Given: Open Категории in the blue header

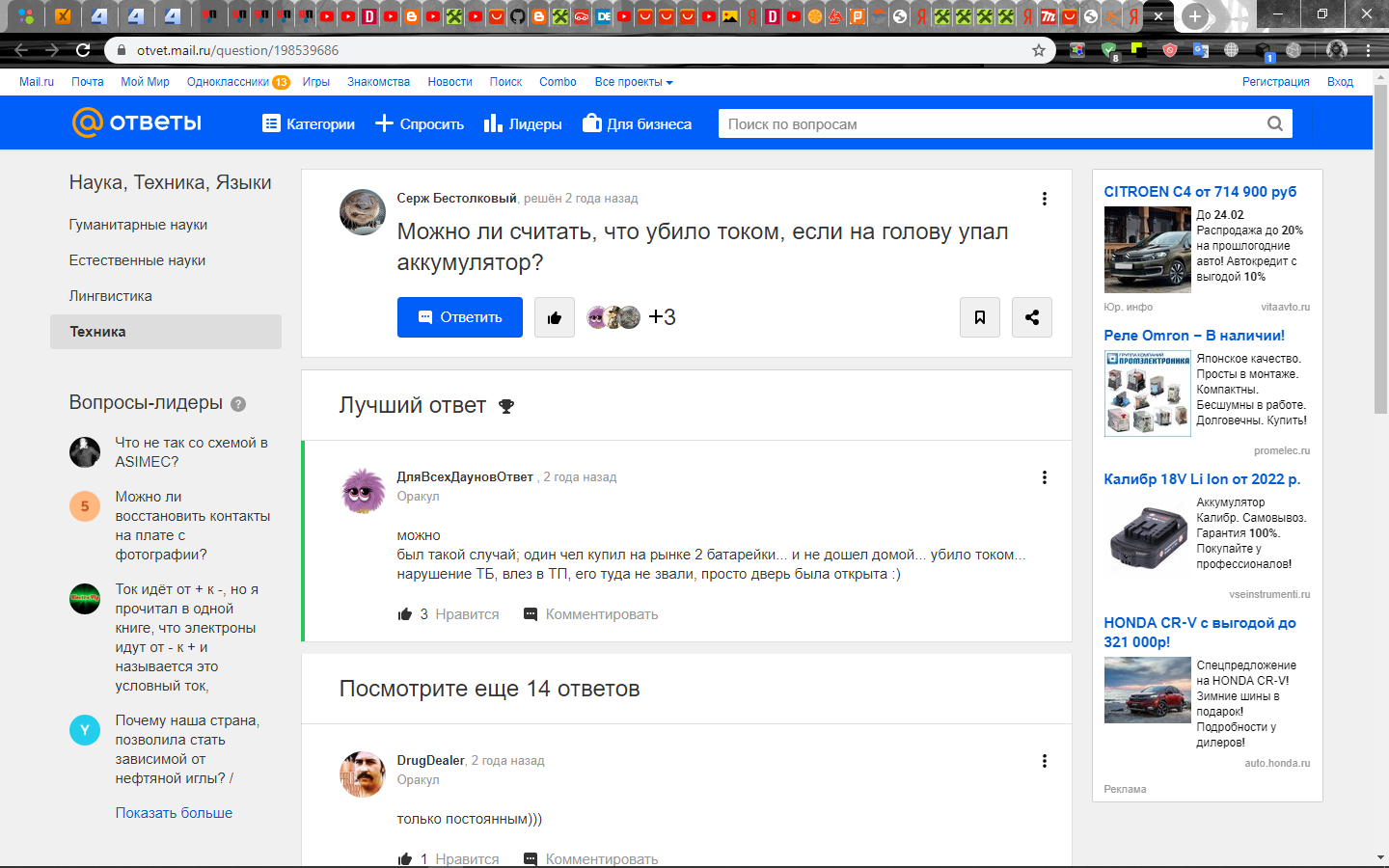Looking at the screenshot, I should click(309, 123).
